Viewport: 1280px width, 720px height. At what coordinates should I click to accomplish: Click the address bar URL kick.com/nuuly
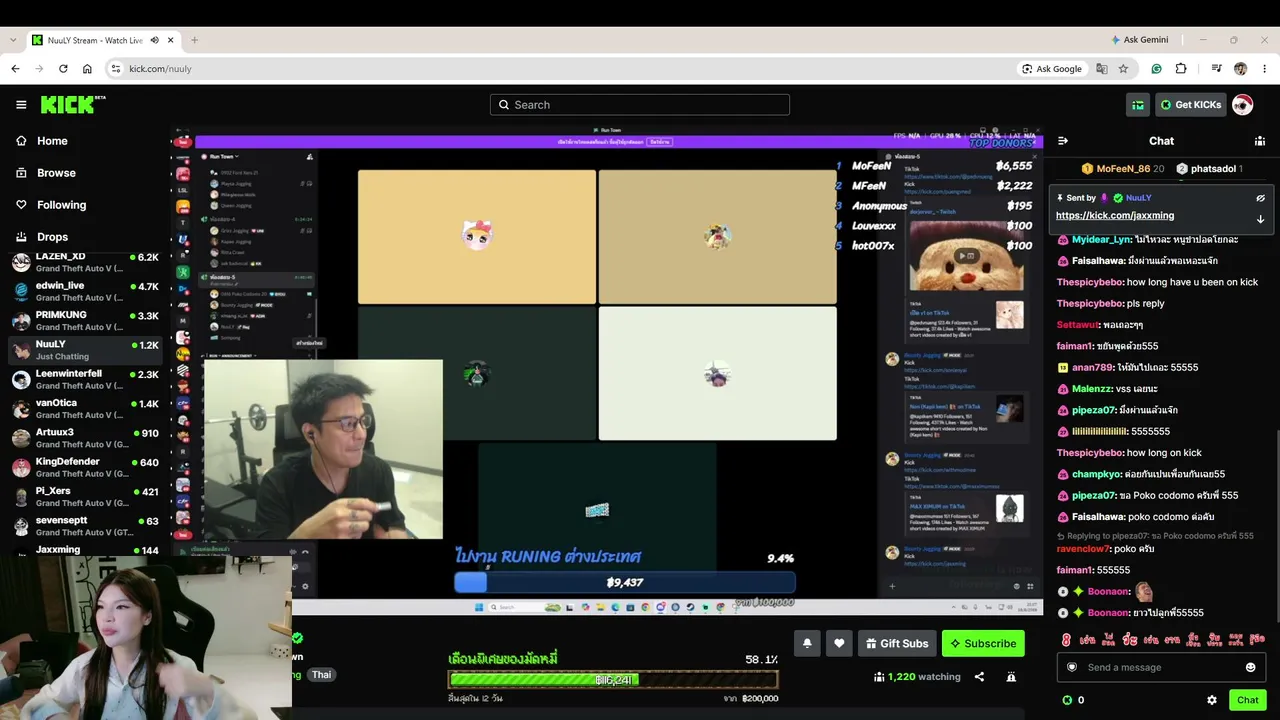[160, 69]
